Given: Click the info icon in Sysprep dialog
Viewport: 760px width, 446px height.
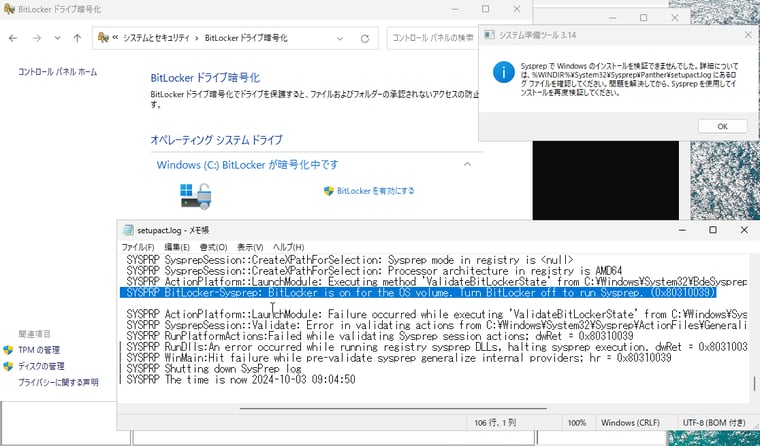Looking at the screenshot, I should 504,72.
